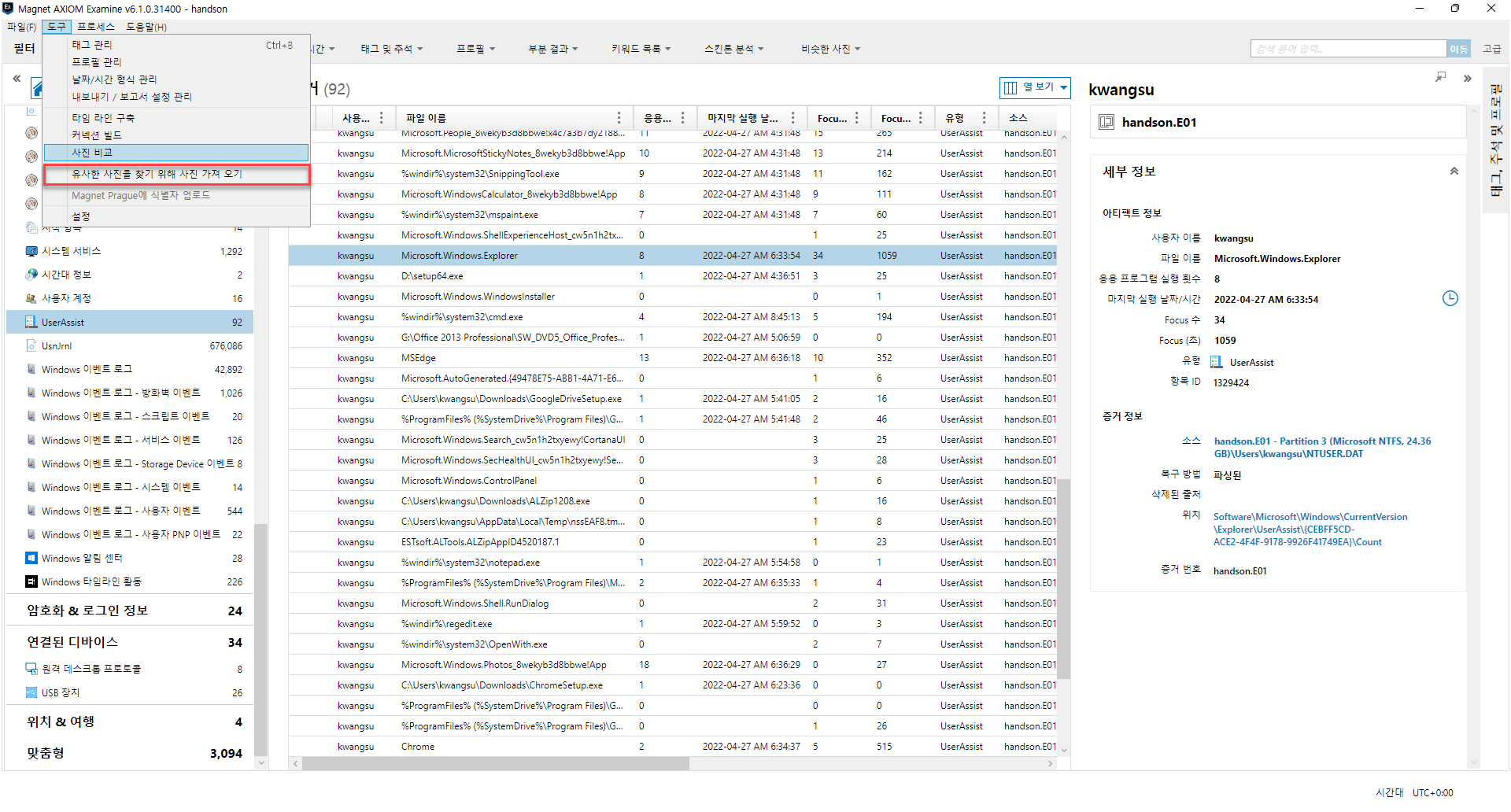
Task: Collapse the left navigation pane
Action: 17,79
